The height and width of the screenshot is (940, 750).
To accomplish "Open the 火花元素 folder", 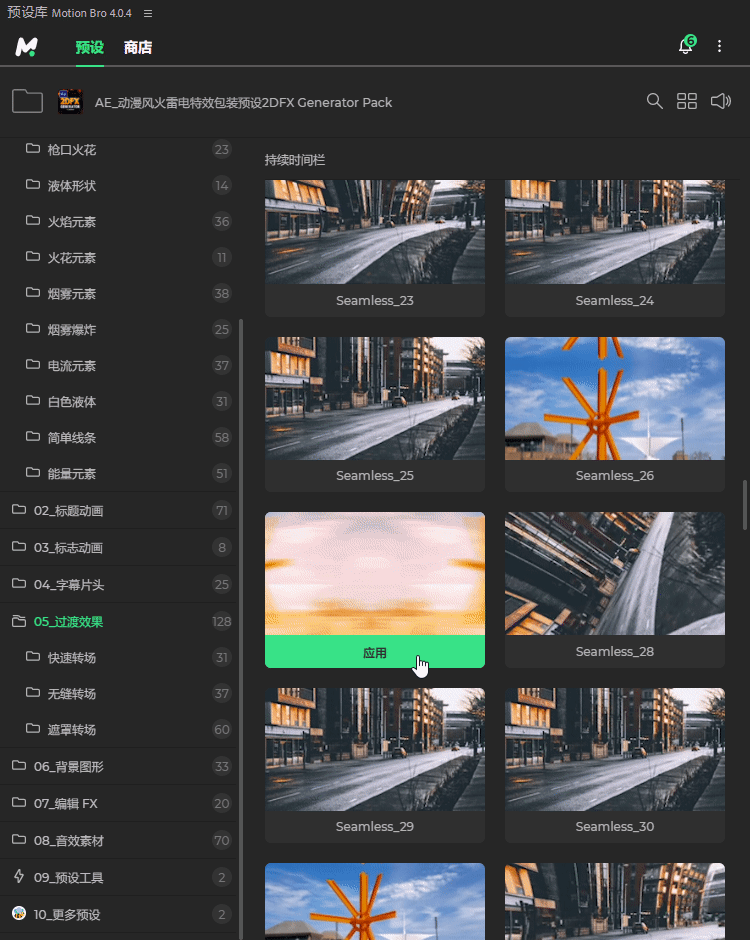I will (119, 257).
